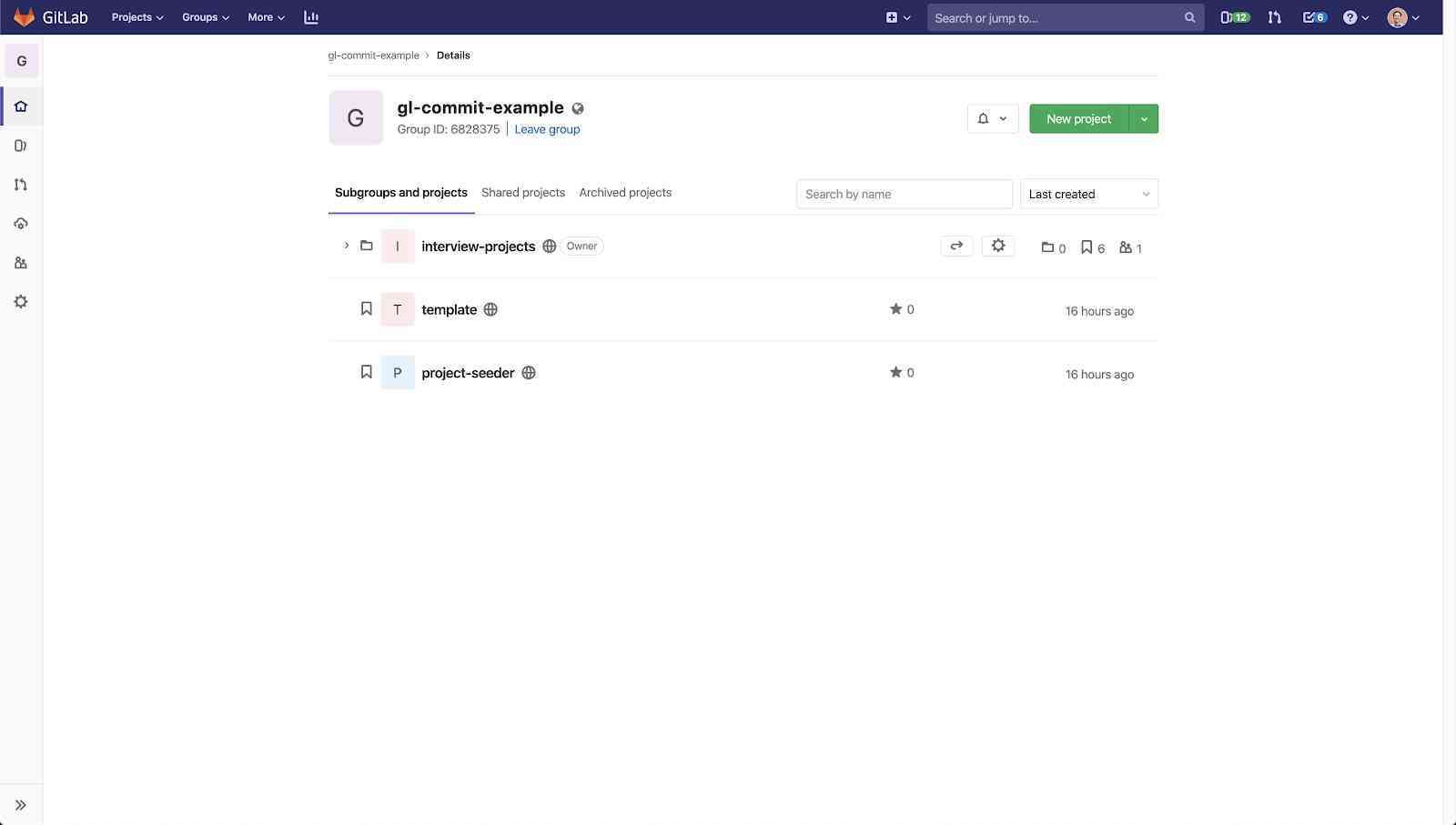Viewport: 1456px width, 825px height.
Task: Open merge requests from left sidebar
Action: [x=20, y=184]
